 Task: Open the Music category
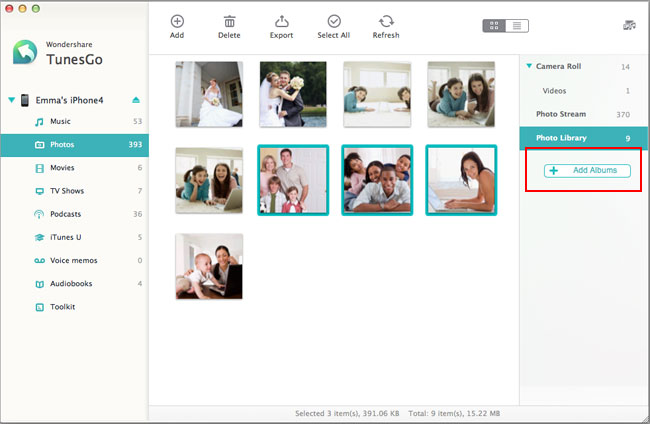point(75,121)
